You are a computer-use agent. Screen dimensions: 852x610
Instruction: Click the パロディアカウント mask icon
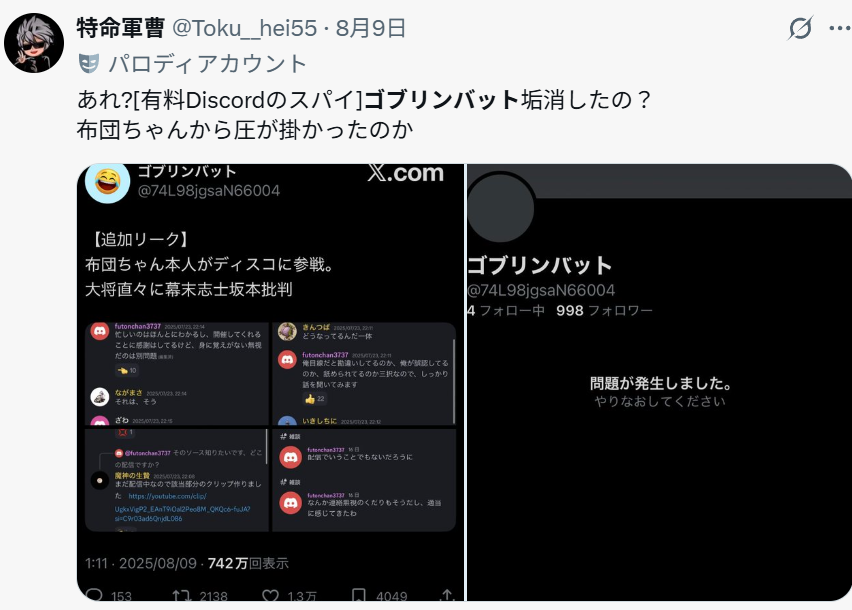(x=89, y=64)
